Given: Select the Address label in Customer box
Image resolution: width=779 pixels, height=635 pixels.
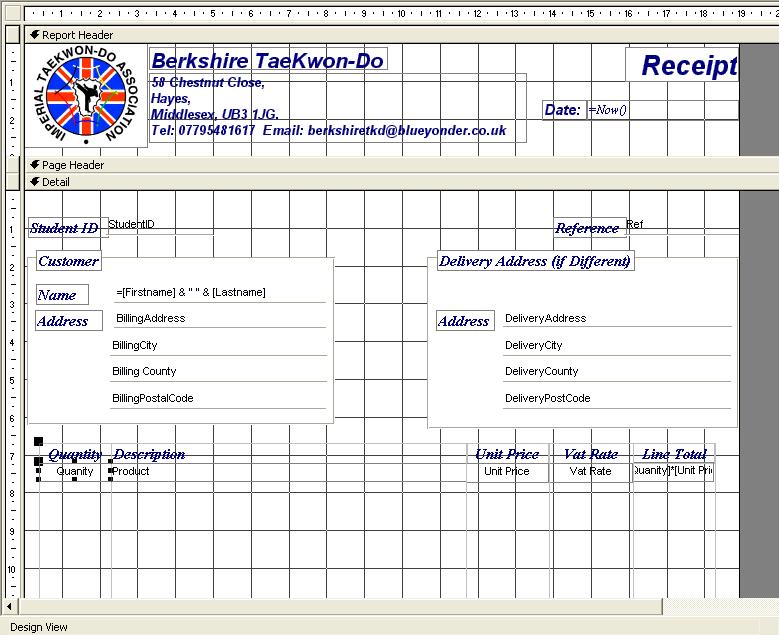Looking at the screenshot, I should (69, 320).
